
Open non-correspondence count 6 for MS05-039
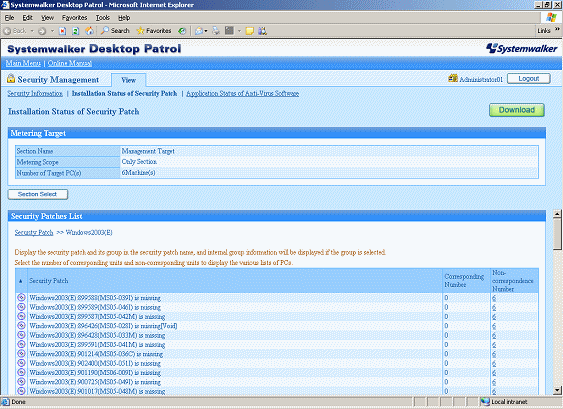(494, 298)
